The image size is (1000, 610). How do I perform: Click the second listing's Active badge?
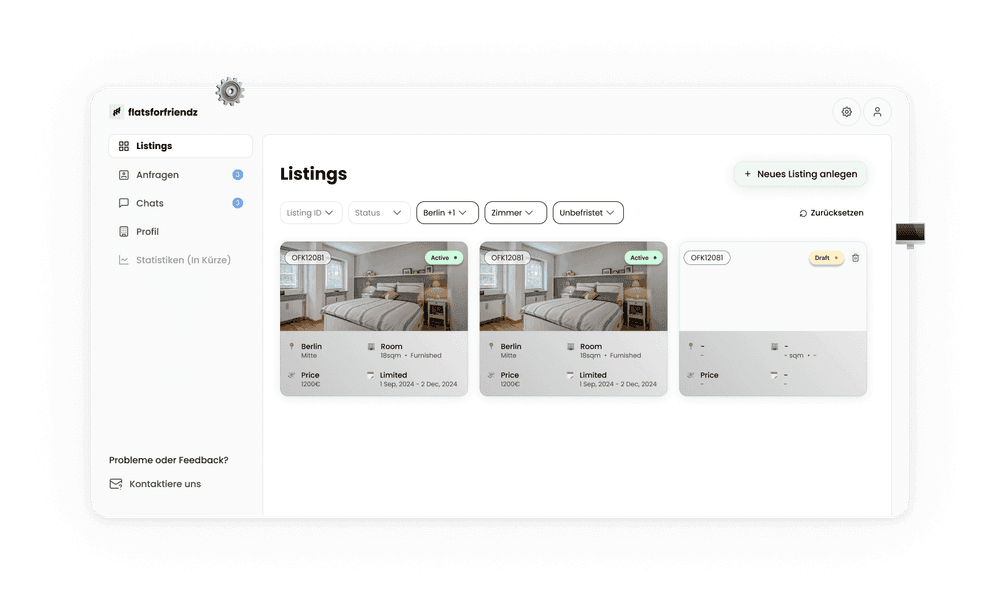click(x=643, y=258)
